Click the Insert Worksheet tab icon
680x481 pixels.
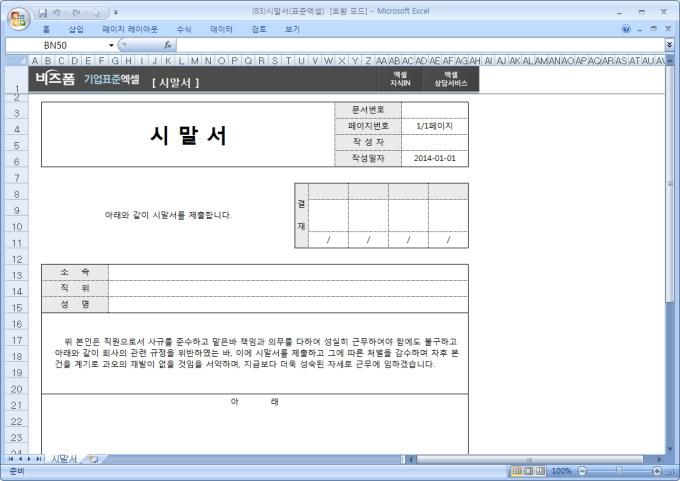pyautogui.click(x=93, y=459)
